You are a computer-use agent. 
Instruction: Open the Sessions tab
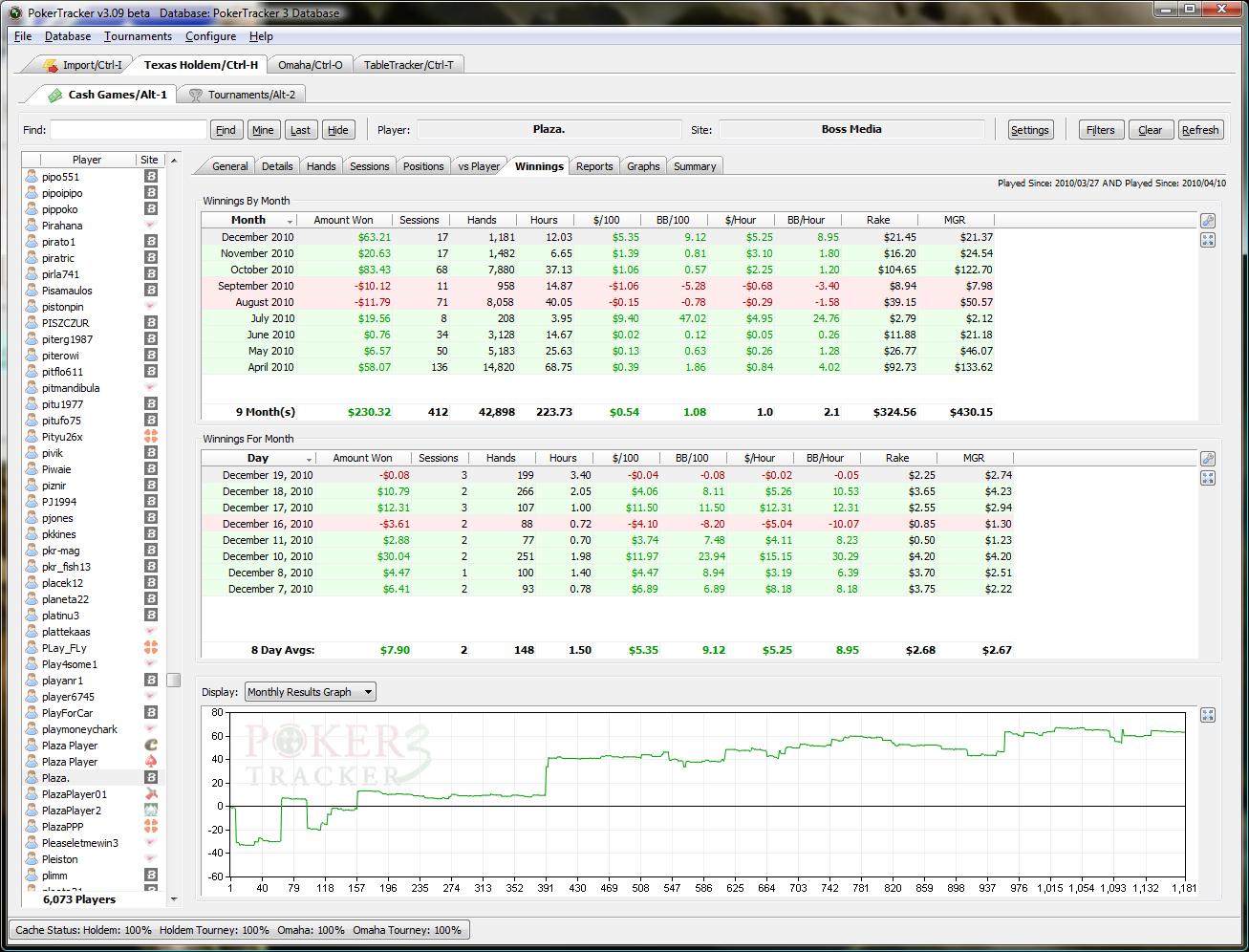[x=369, y=166]
